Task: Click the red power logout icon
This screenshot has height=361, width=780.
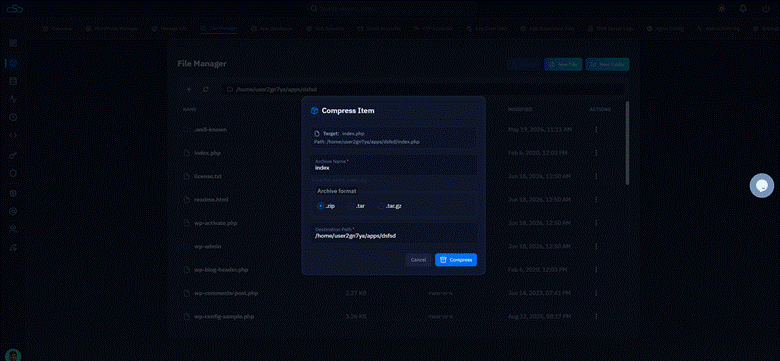Action: click(766, 8)
